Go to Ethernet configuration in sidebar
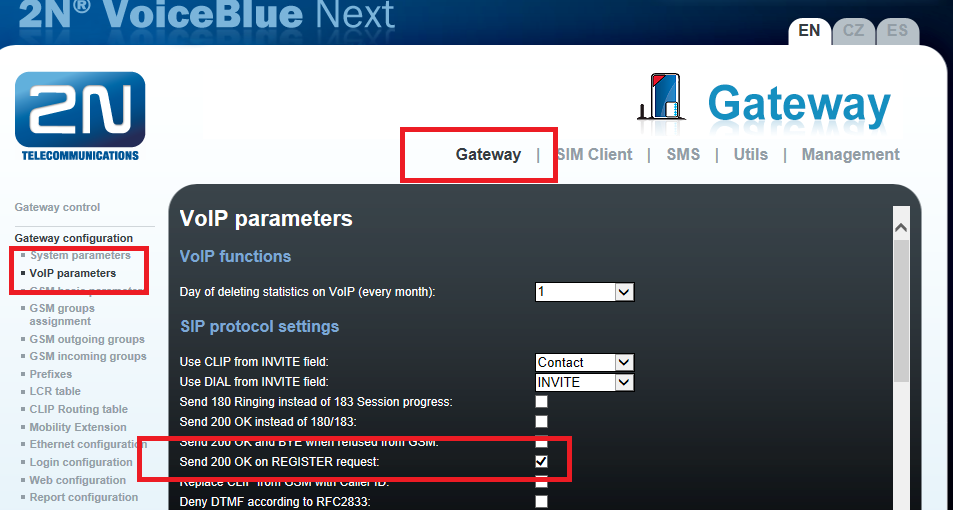Screen dimensions: 953x510 [x=88, y=444]
